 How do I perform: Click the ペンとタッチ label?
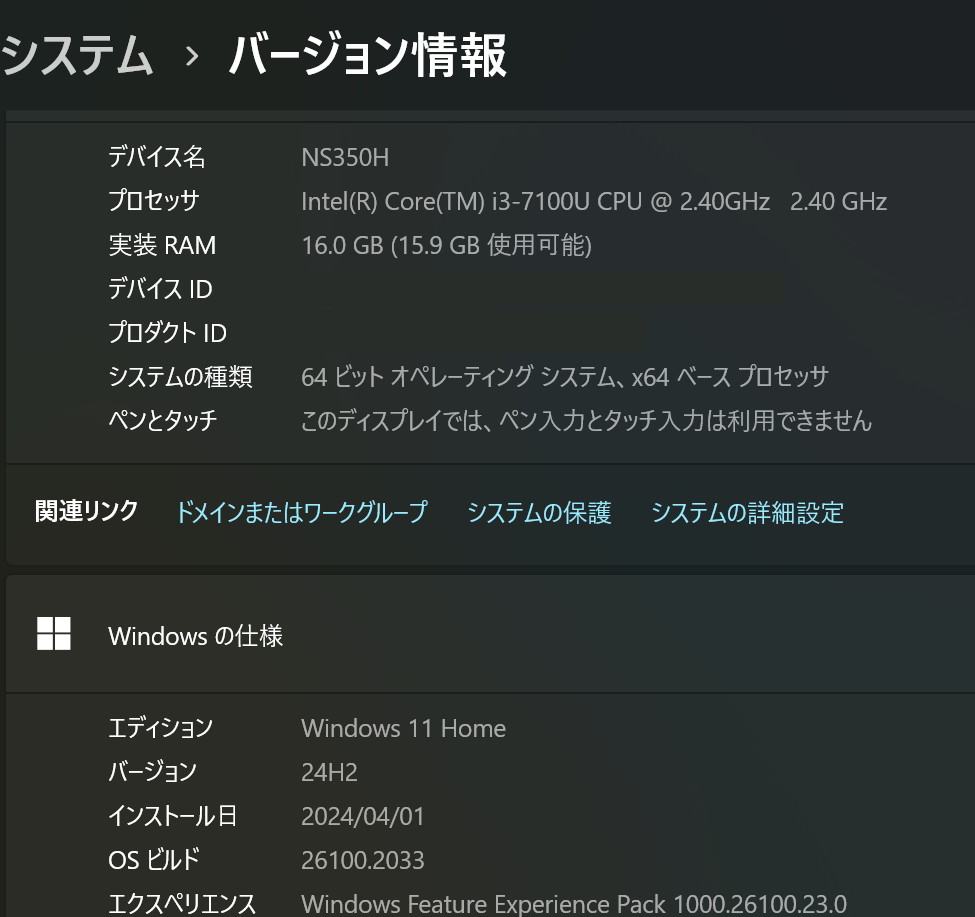(x=163, y=421)
